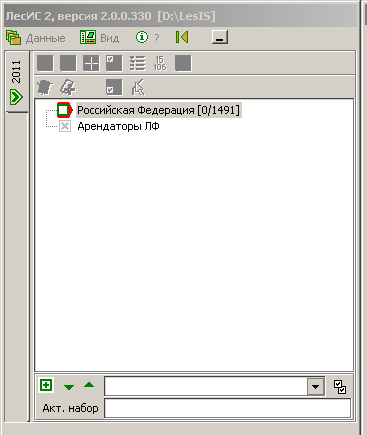Viewport: 367px width, 435px height.
Task: Click the checklist lines toolbar icon
Action: click(x=137, y=63)
